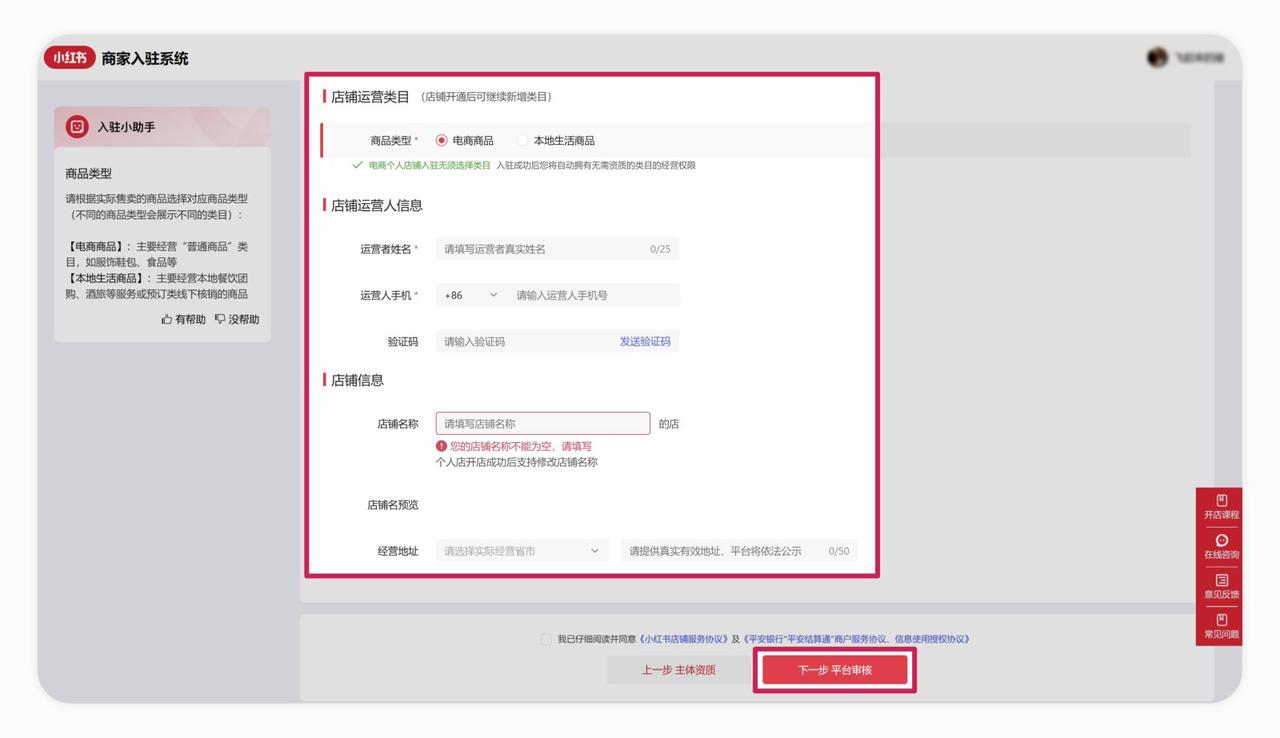Click the 店铺名称 input field
Viewport: 1280px width, 738px height.
[x=542, y=424]
